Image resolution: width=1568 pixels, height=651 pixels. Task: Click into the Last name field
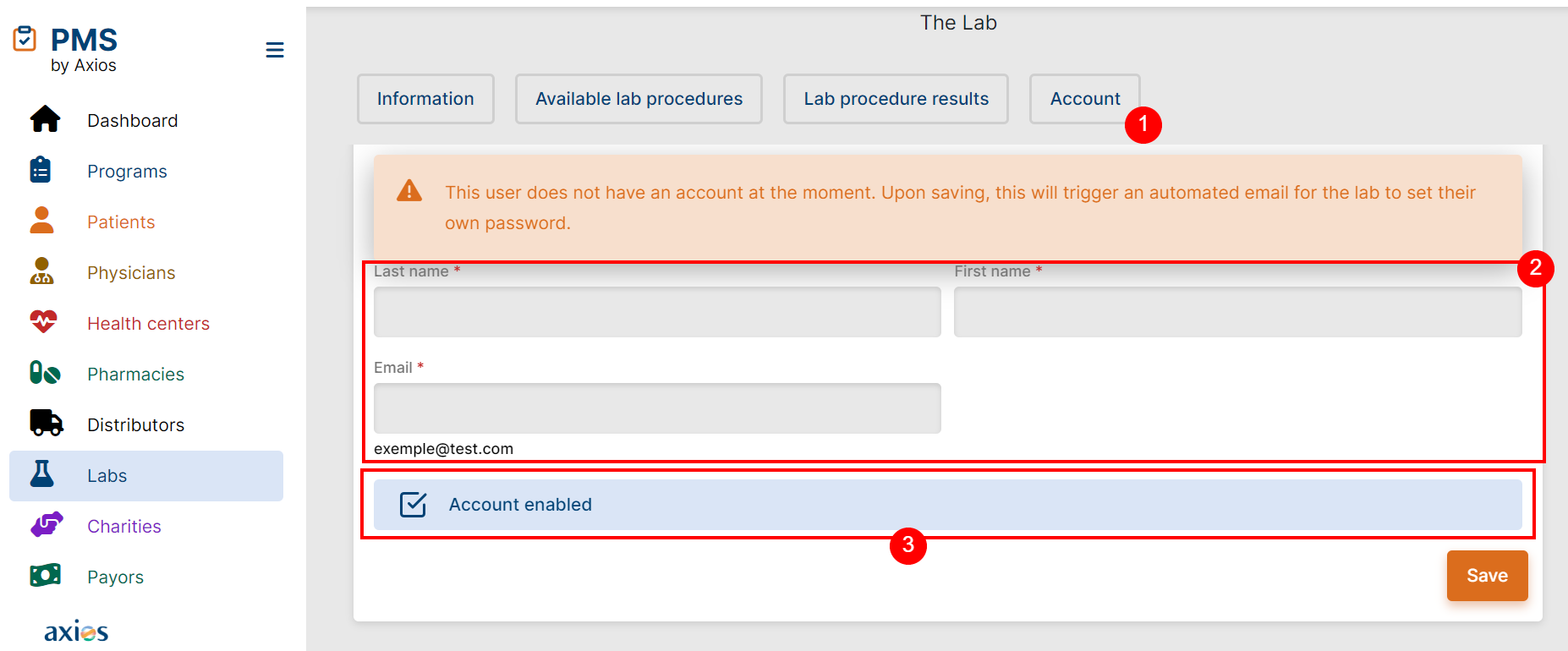[x=657, y=312]
